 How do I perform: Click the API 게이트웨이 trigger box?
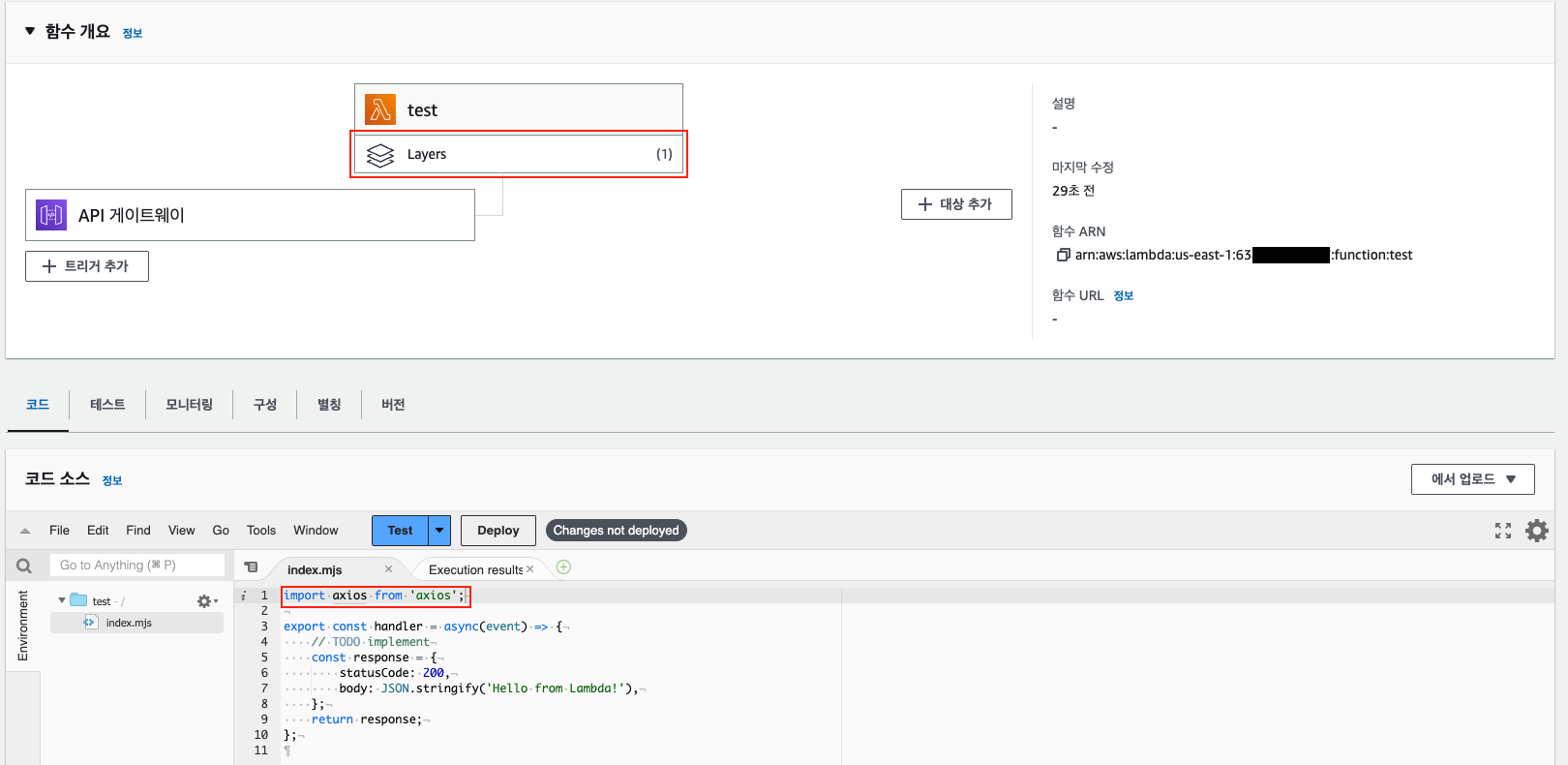[x=250, y=215]
